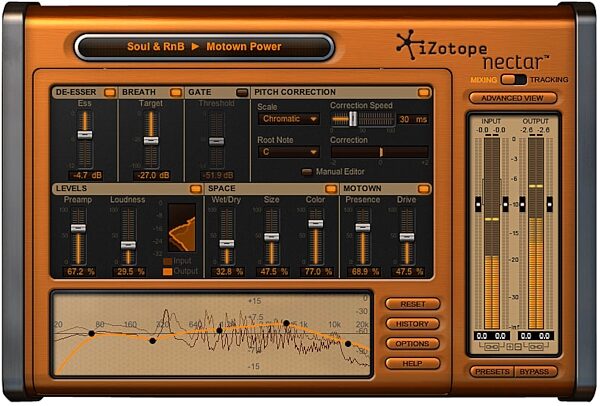Click the input gain readout 0.0 0.0
The height and width of the screenshot is (406, 600).
491,336
